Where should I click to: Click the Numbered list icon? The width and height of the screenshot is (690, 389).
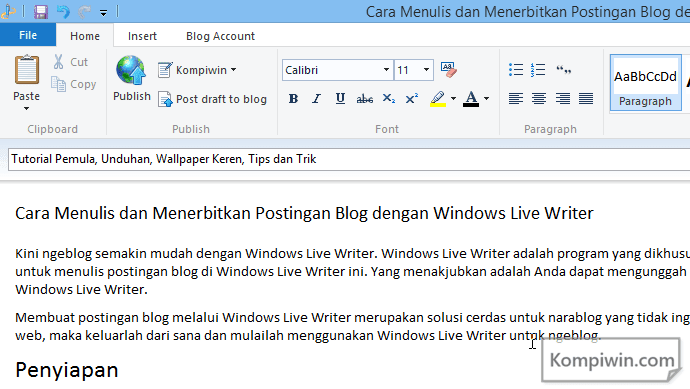[x=538, y=70]
